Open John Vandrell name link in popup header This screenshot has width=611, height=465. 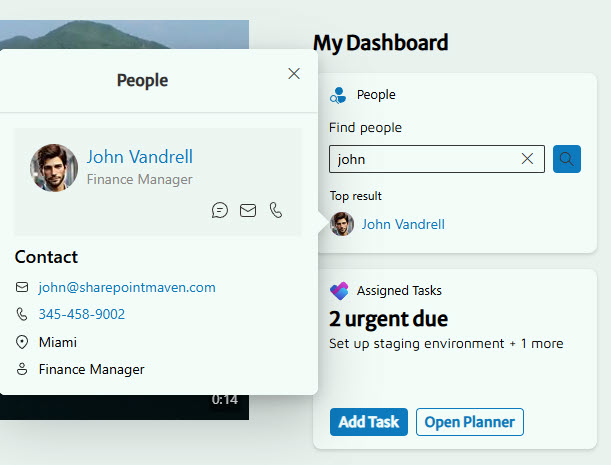[x=139, y=157]
